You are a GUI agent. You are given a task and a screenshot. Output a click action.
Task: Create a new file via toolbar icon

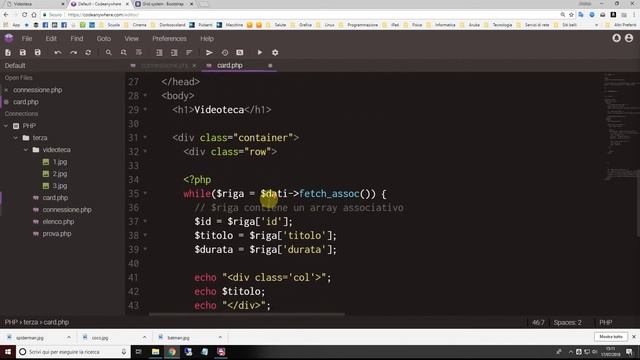[8, 53]
